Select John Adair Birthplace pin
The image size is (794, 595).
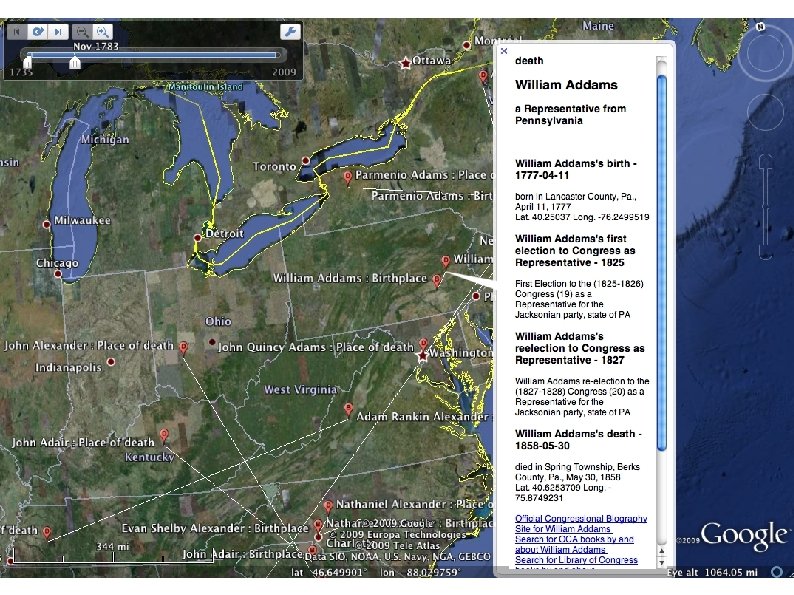[312, 551]
